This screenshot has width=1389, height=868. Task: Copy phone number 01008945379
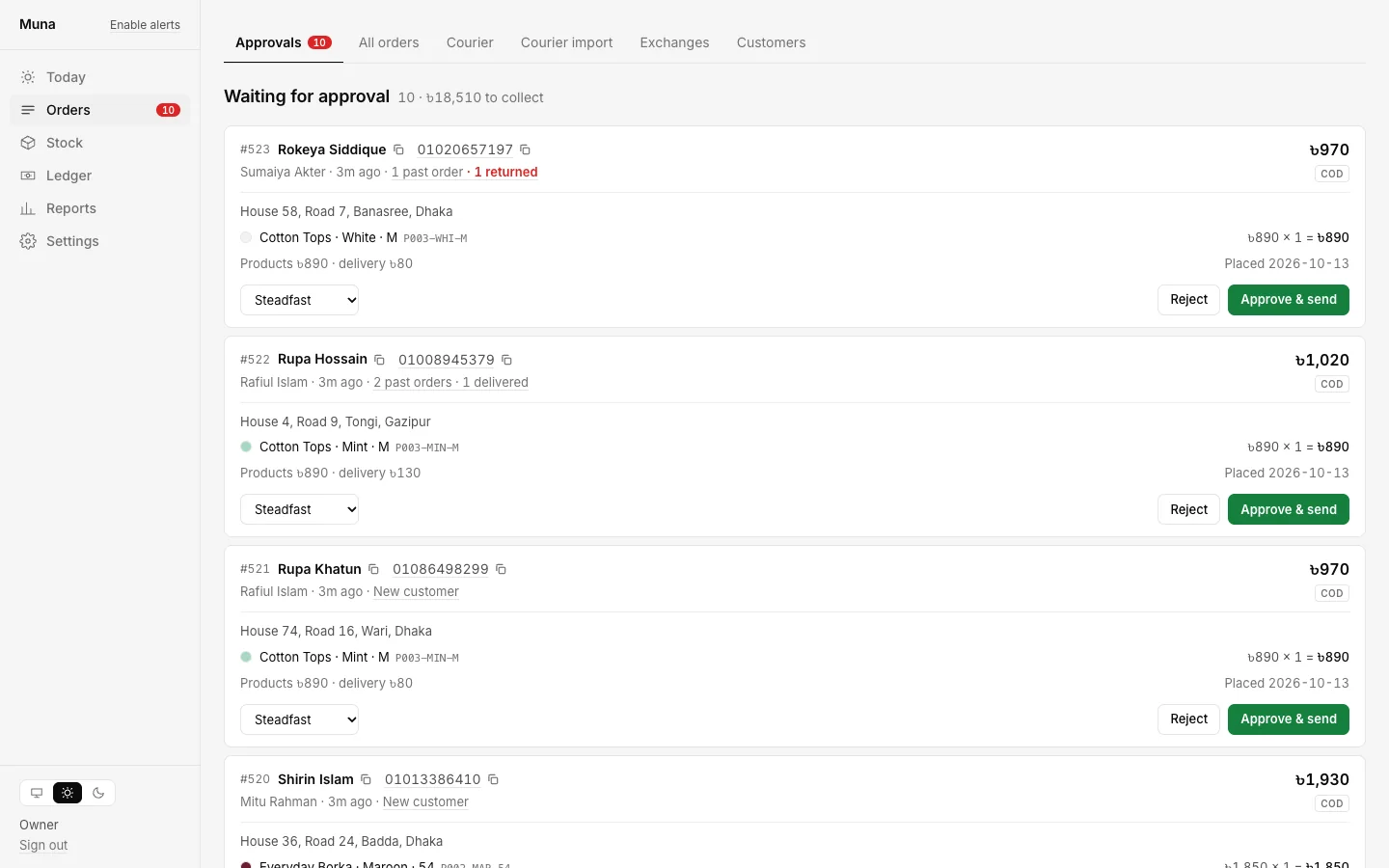506,360
